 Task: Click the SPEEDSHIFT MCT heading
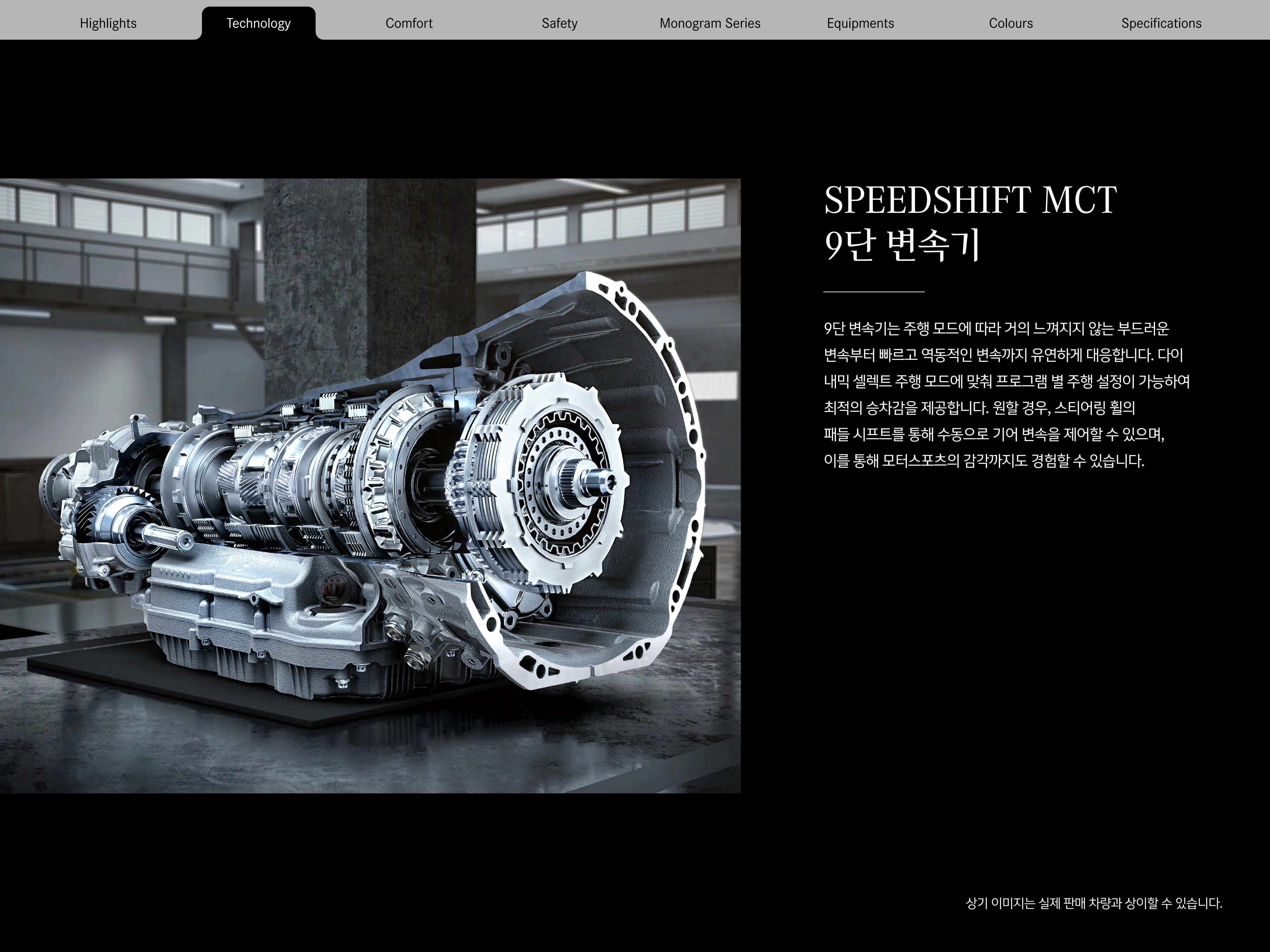(x=970, y=200)
